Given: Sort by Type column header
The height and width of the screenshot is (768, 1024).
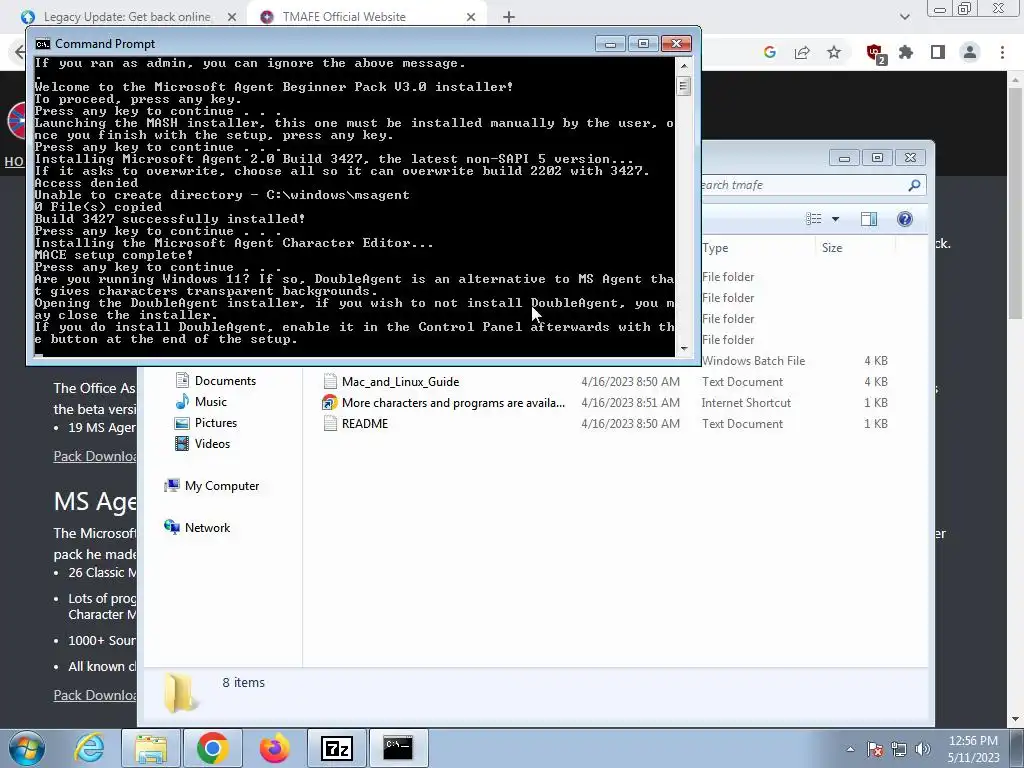Looking at the screenshot, I should 758,248.
